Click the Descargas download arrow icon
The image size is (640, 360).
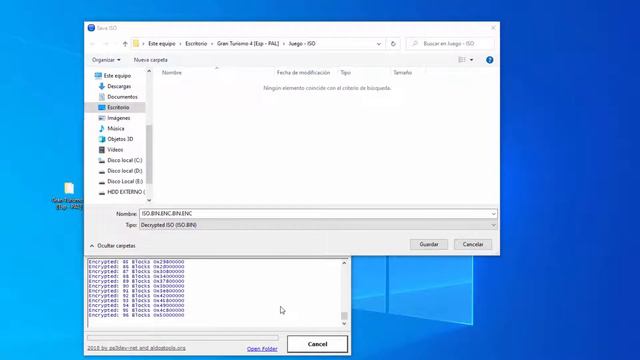coord(102,86)
